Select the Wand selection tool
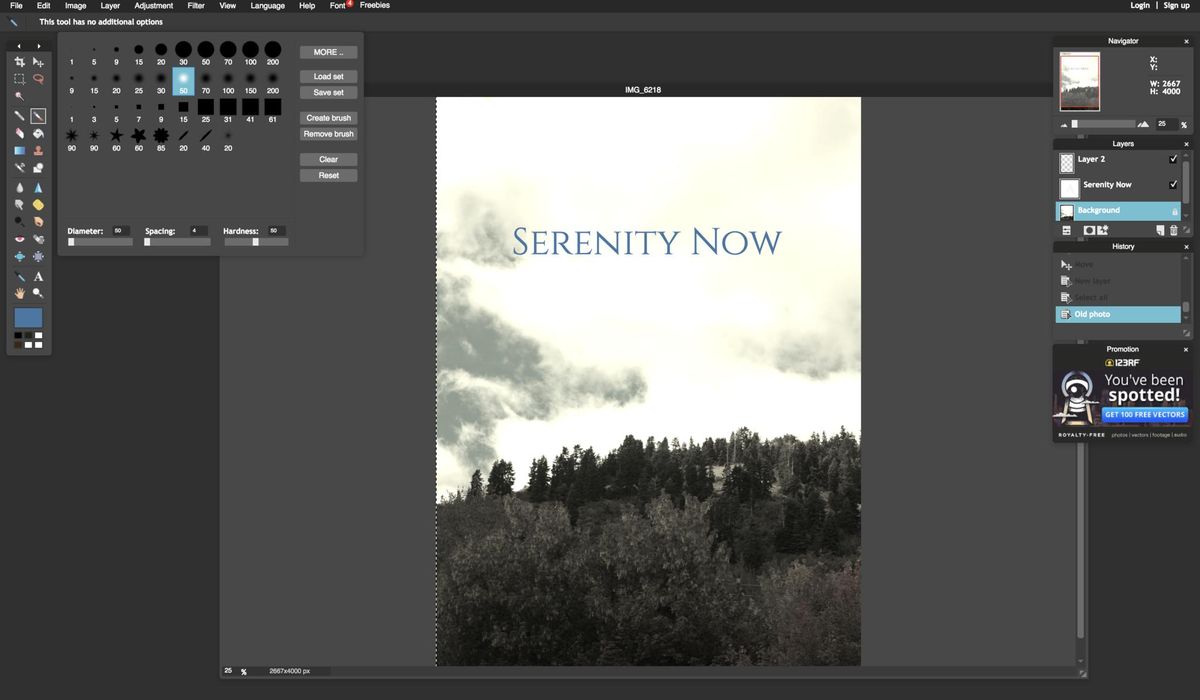1200x700 pixels. coord(19,97)
